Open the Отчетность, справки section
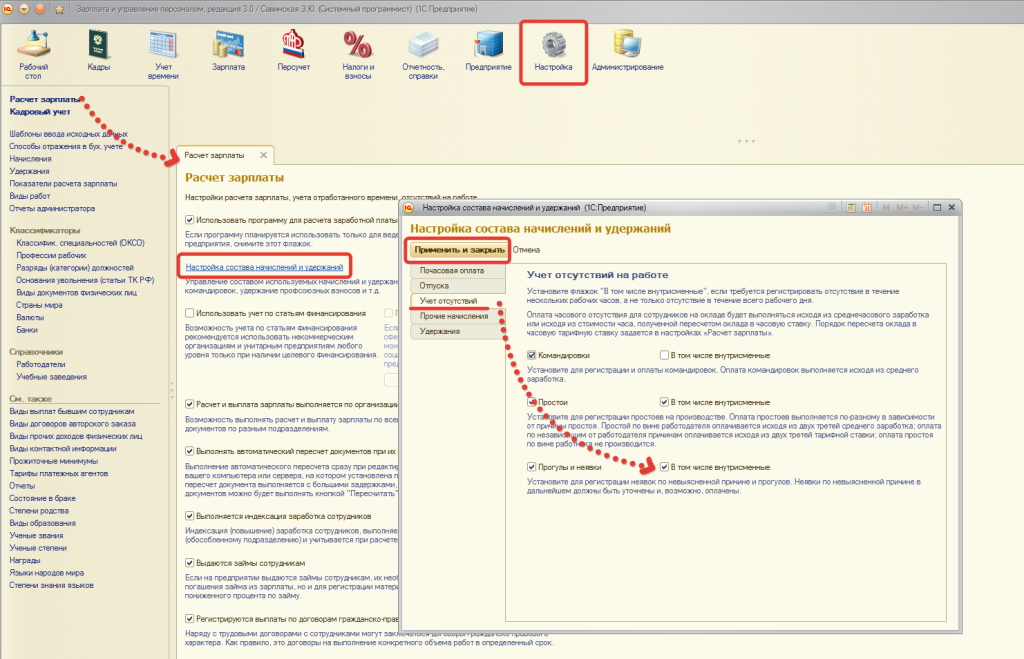Viewport: 1024px width, 659px height. pyautogui.click(x=423, y=55)
